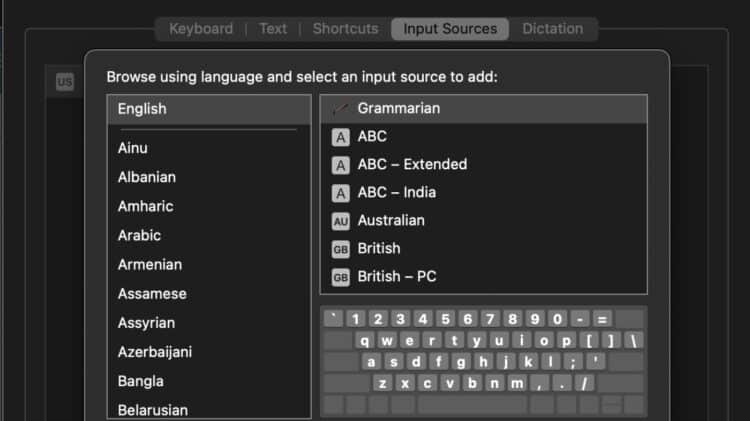The width and height of the screenshot is (750, 421).
Task: Click the US input source badge
Action: [65, 83]
